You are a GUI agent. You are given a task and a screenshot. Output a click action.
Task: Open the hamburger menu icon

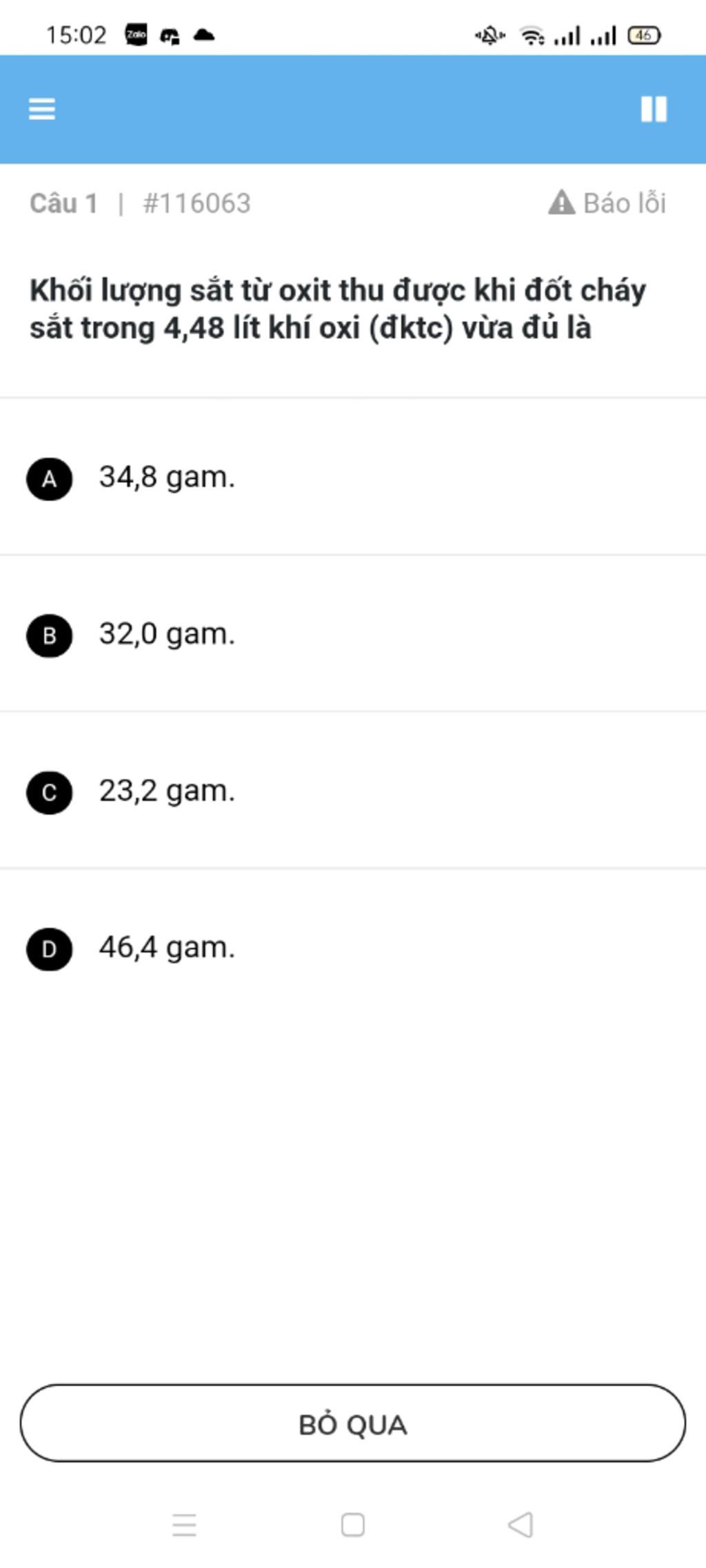coord(42,109)
